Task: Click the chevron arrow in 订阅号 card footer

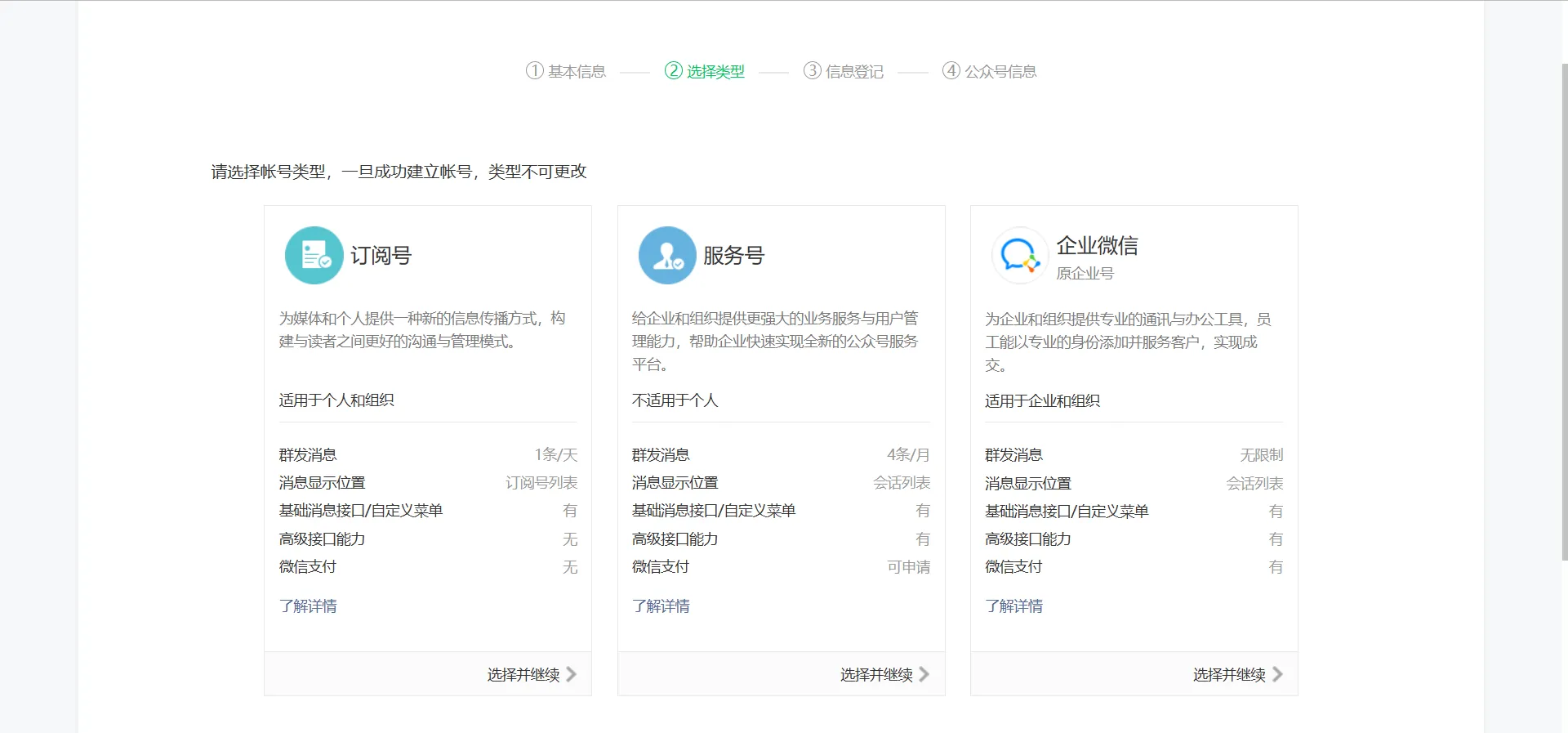Action: 572,674
